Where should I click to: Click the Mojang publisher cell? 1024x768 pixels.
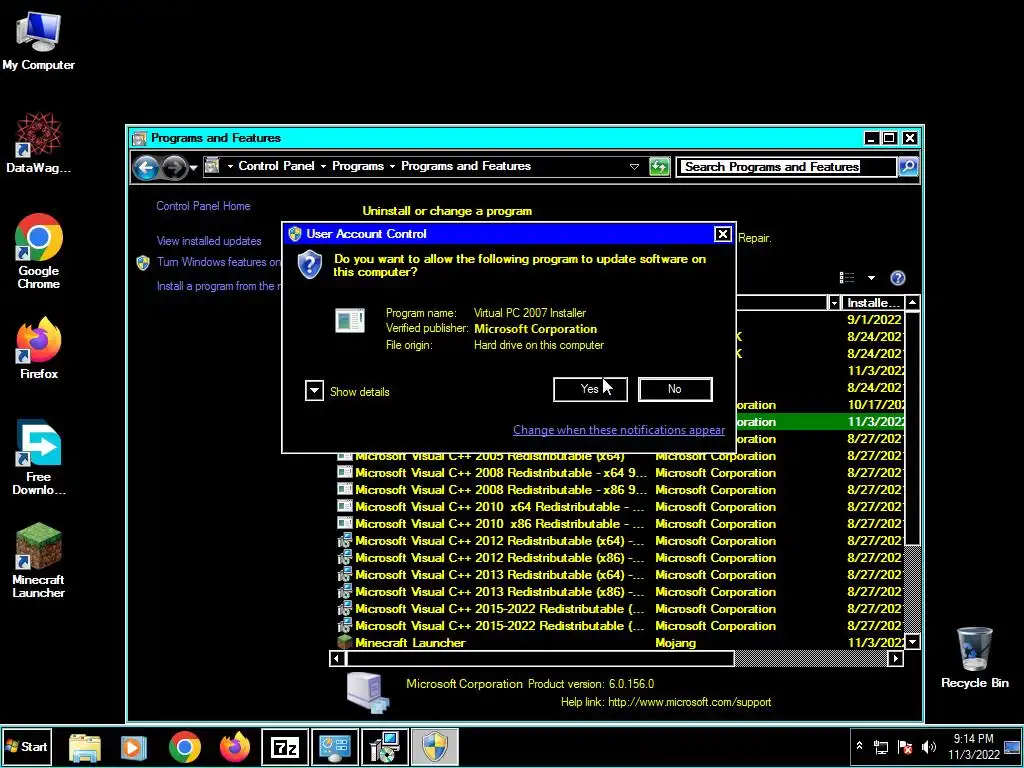coord(675,643)
